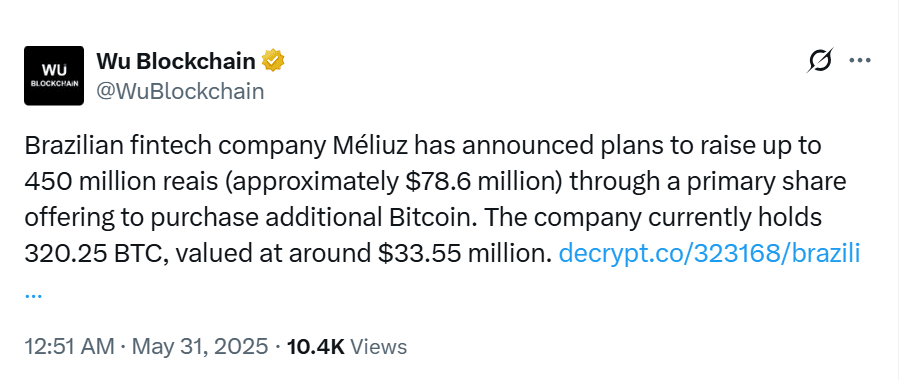Open the Grok explain-post icon
900x380 pixels.
[x=820, y=60]
